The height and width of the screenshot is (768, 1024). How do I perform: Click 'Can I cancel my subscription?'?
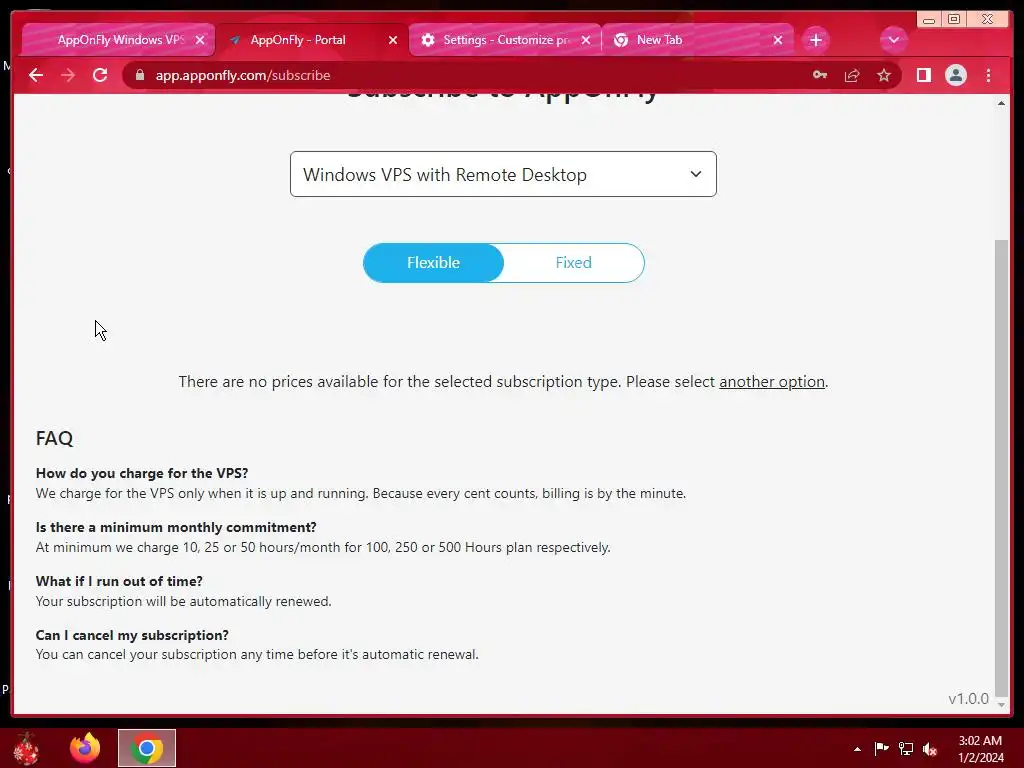click(133, 635)
